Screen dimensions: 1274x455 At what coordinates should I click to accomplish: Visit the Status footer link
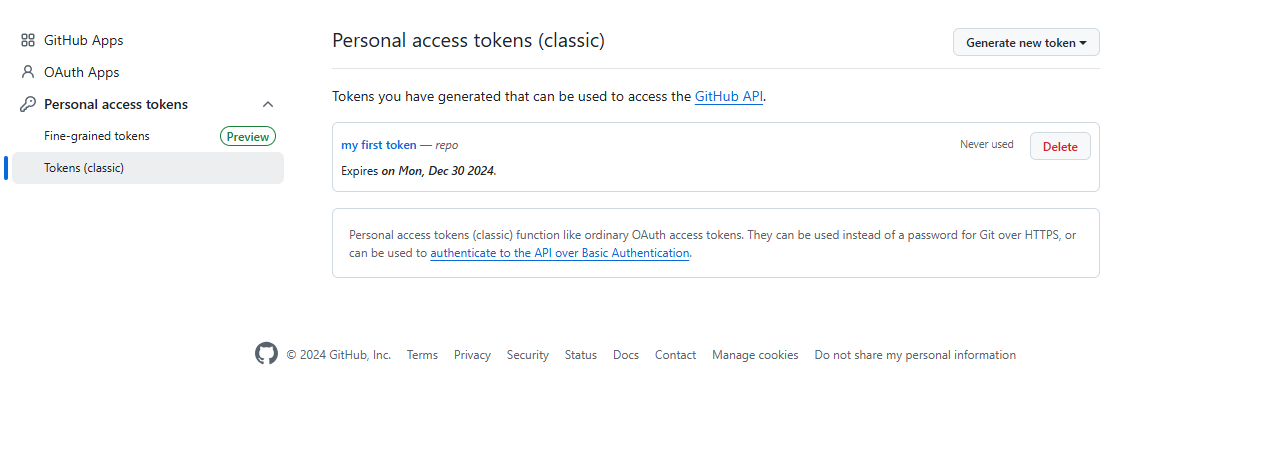click(x=581, y=355)
